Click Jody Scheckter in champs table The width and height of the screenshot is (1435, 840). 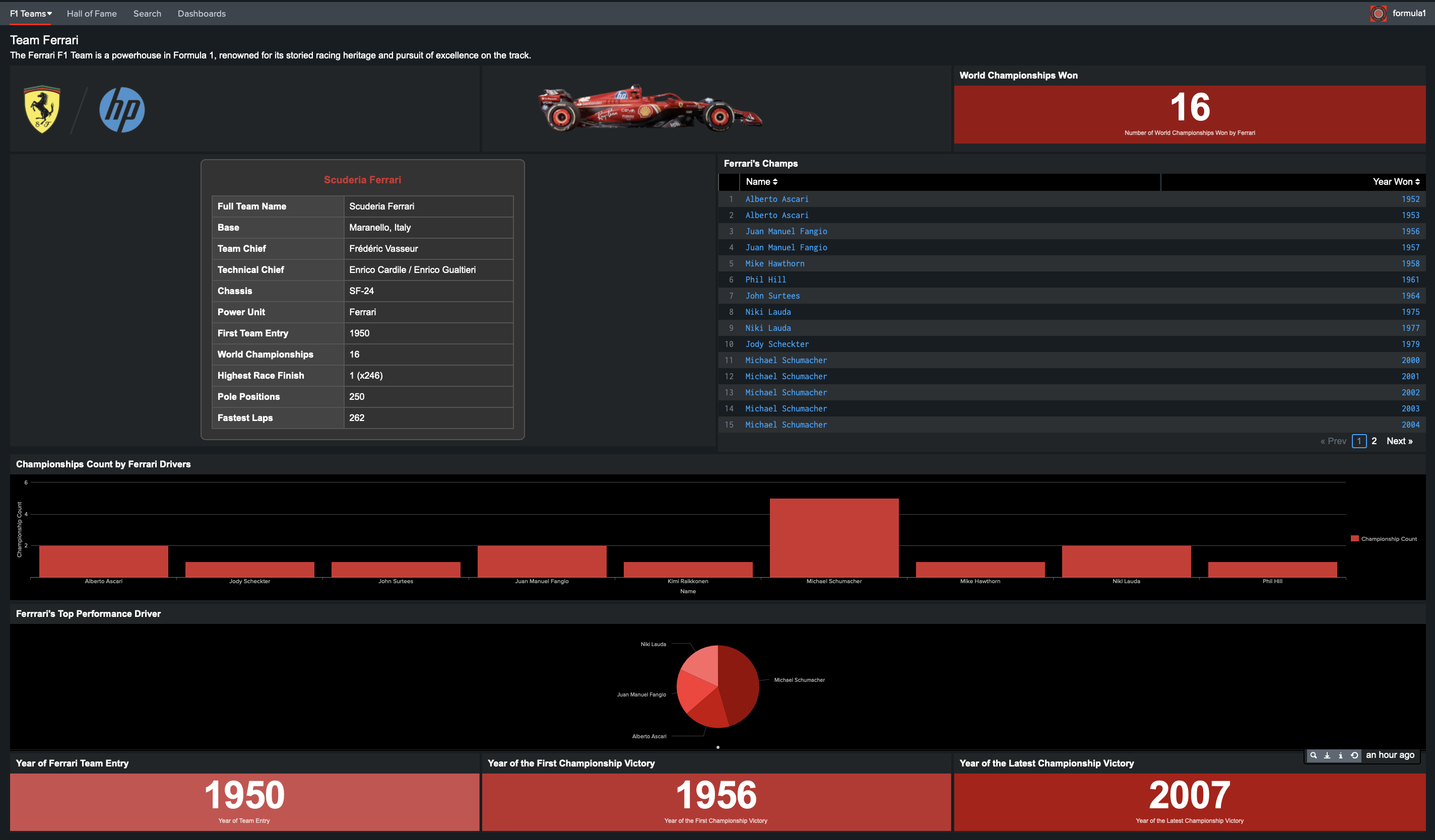[x=777, y=344]
